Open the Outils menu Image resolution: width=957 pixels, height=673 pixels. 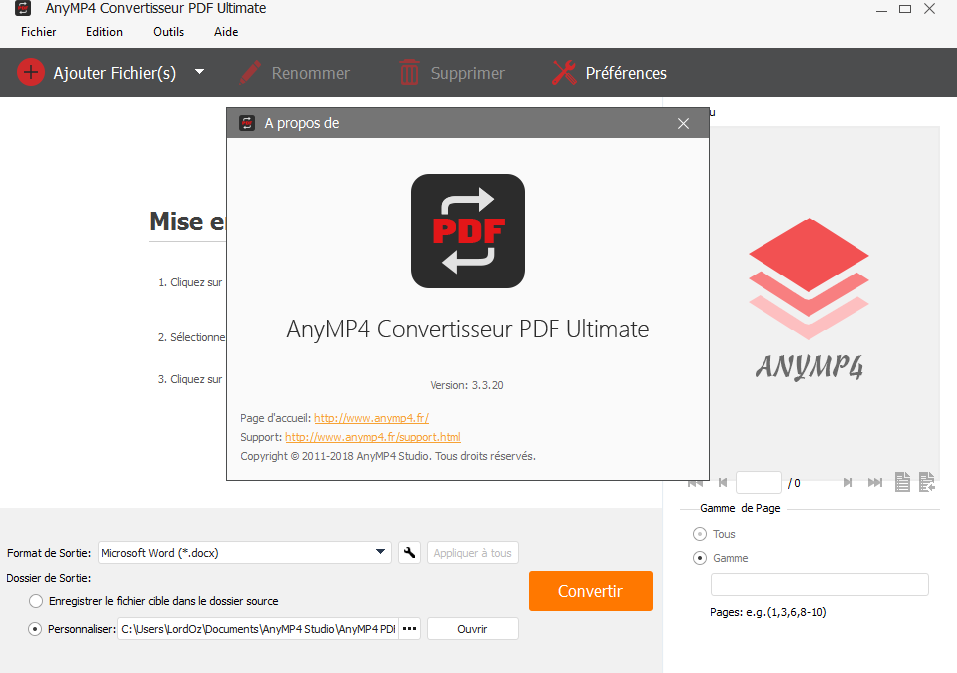(x=168, y=31)
